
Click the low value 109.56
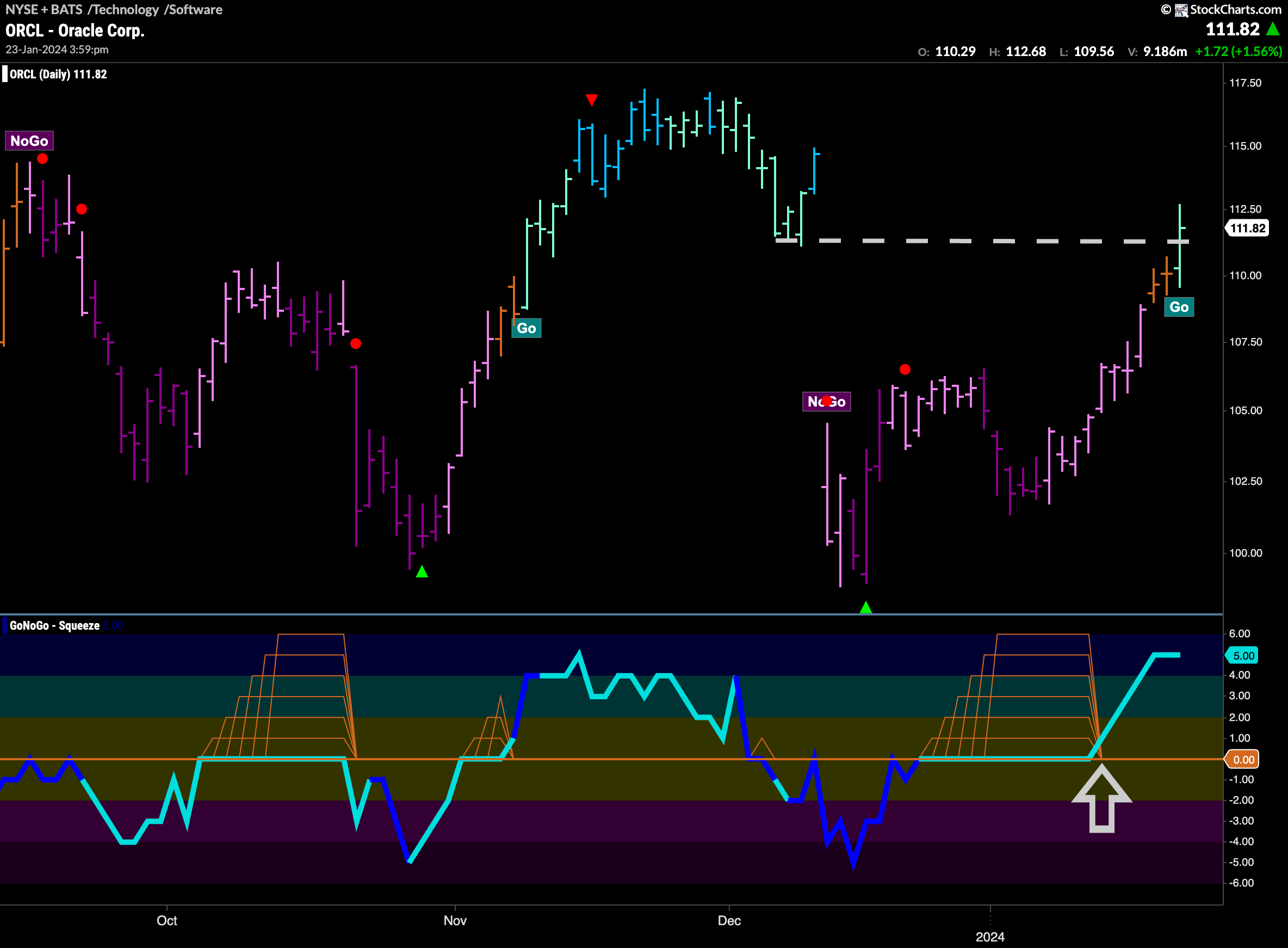point(1094,52)
